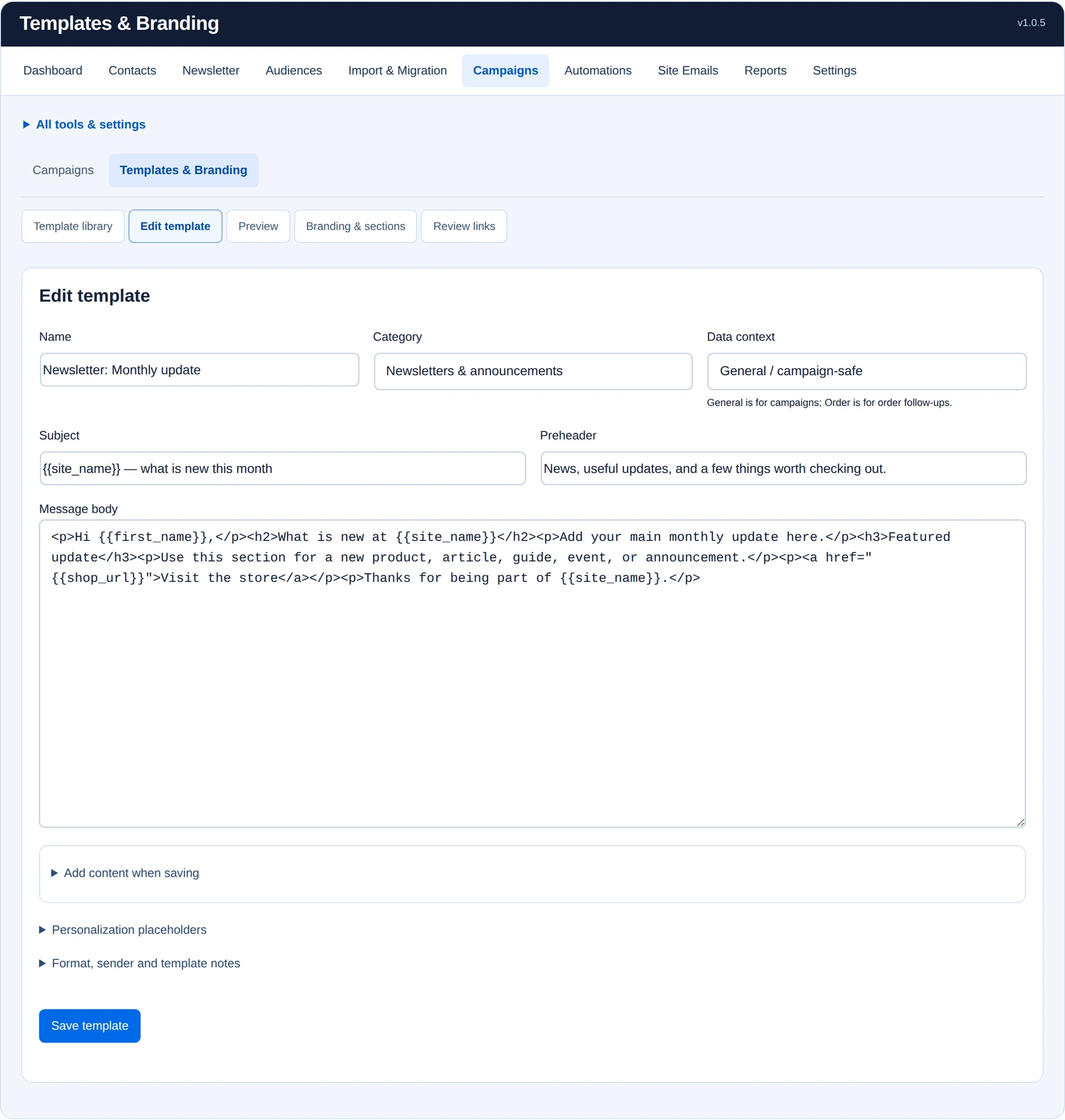Click inside the Message body textarea
The width and height of the screenshot is (1065, 1120).
click(x=532, y=674)
